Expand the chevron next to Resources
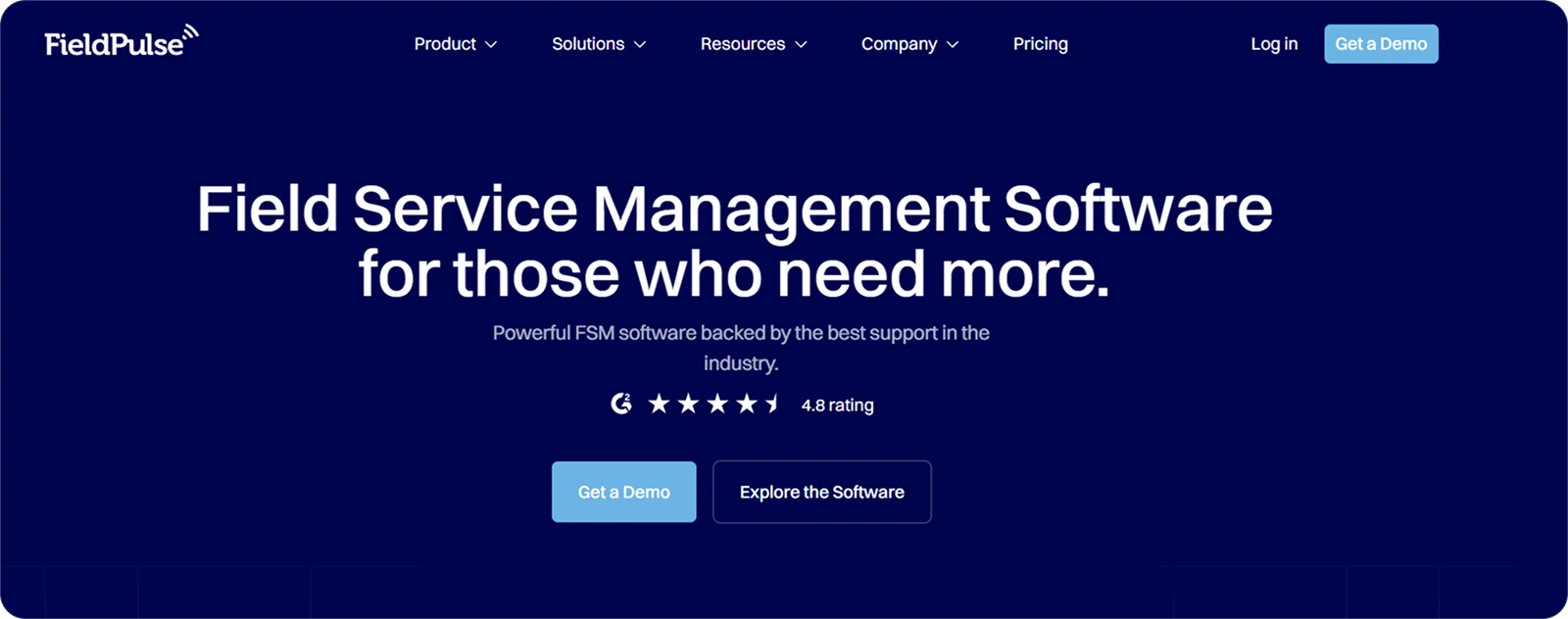 click(x=801, y=45)
